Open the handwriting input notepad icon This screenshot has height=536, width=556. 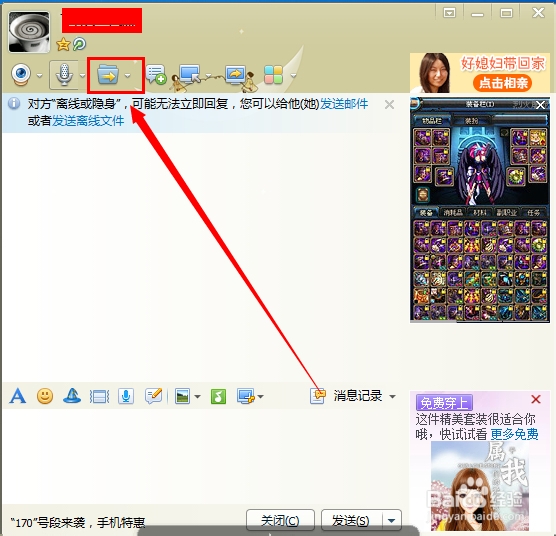click(x=154, y=396)
